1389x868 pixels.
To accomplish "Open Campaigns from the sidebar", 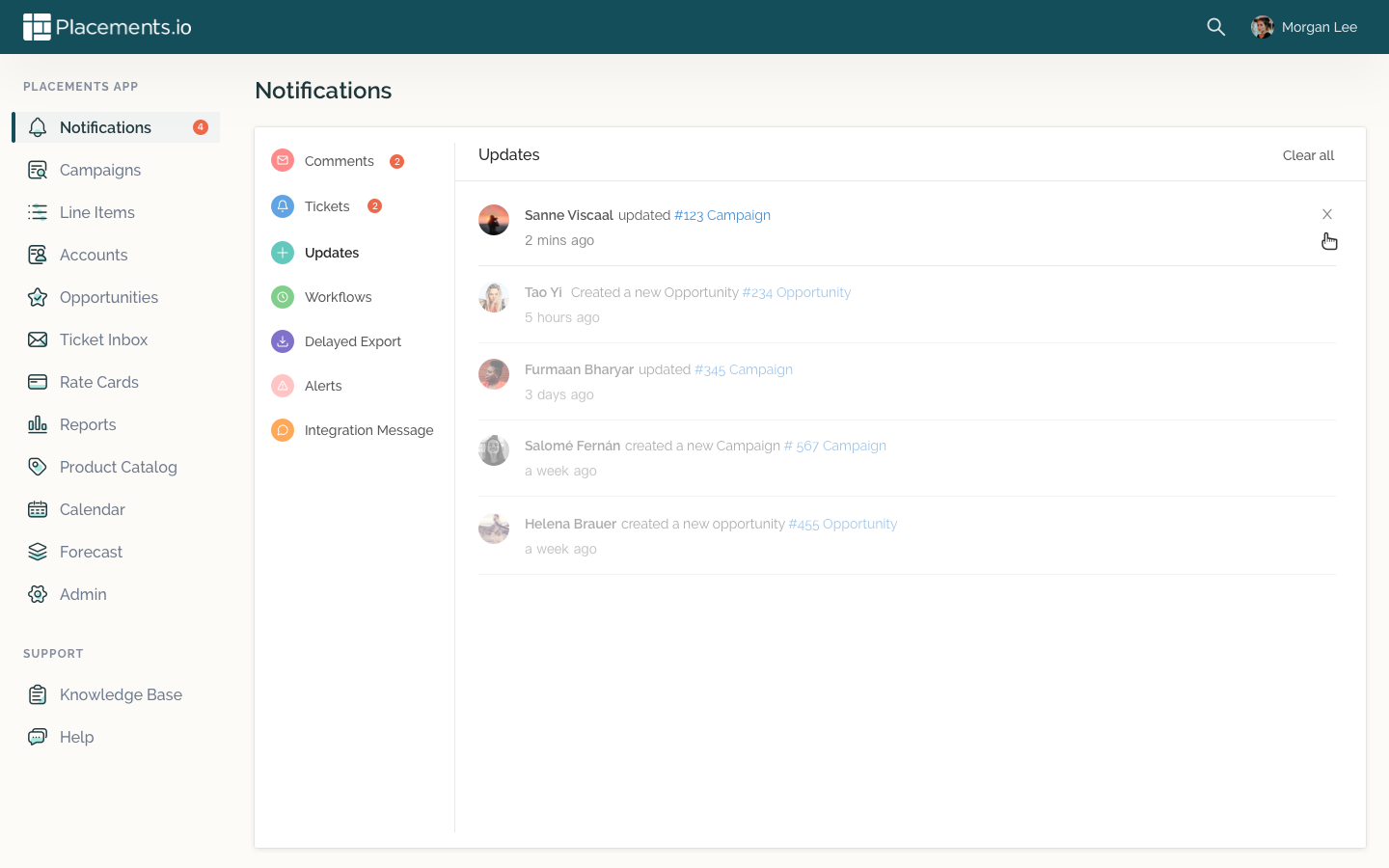I will point(99,170).
